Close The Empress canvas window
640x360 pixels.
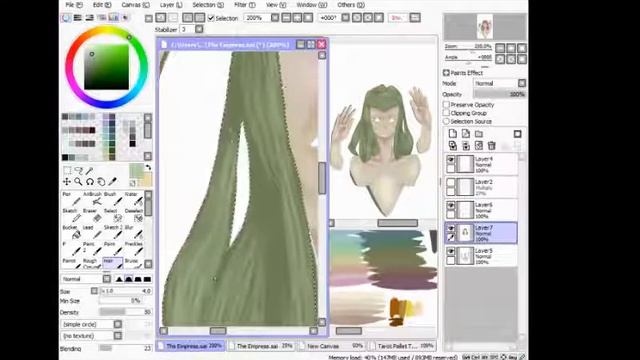322,44
